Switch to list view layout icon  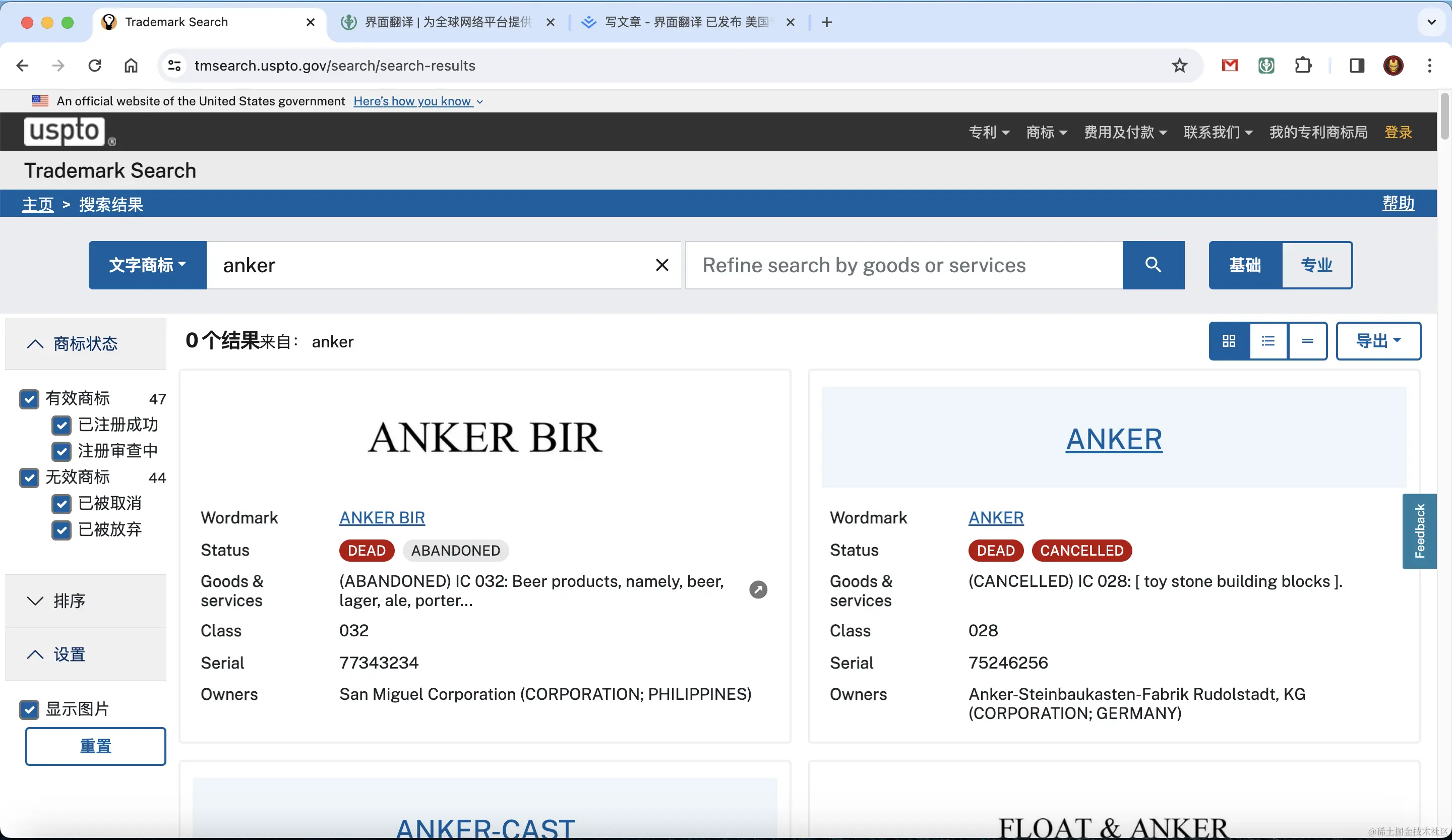click(x=1268, y=341)
